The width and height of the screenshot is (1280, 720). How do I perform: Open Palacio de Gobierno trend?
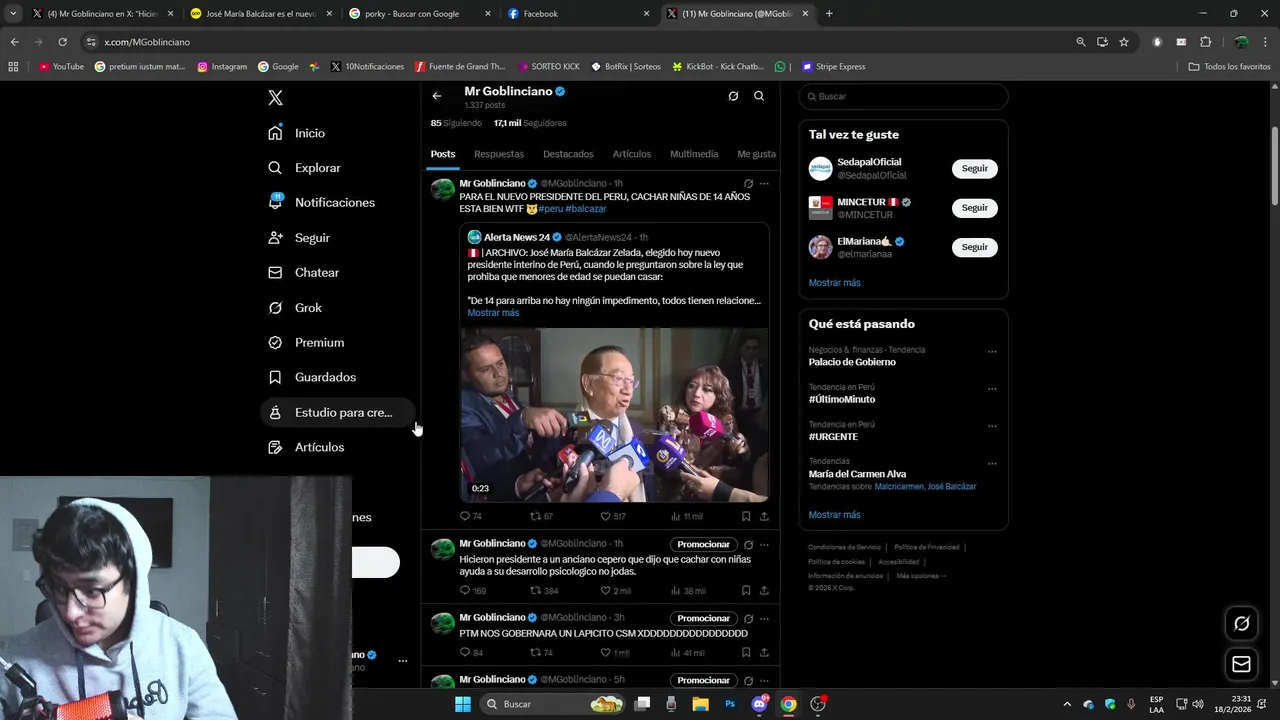852,362
